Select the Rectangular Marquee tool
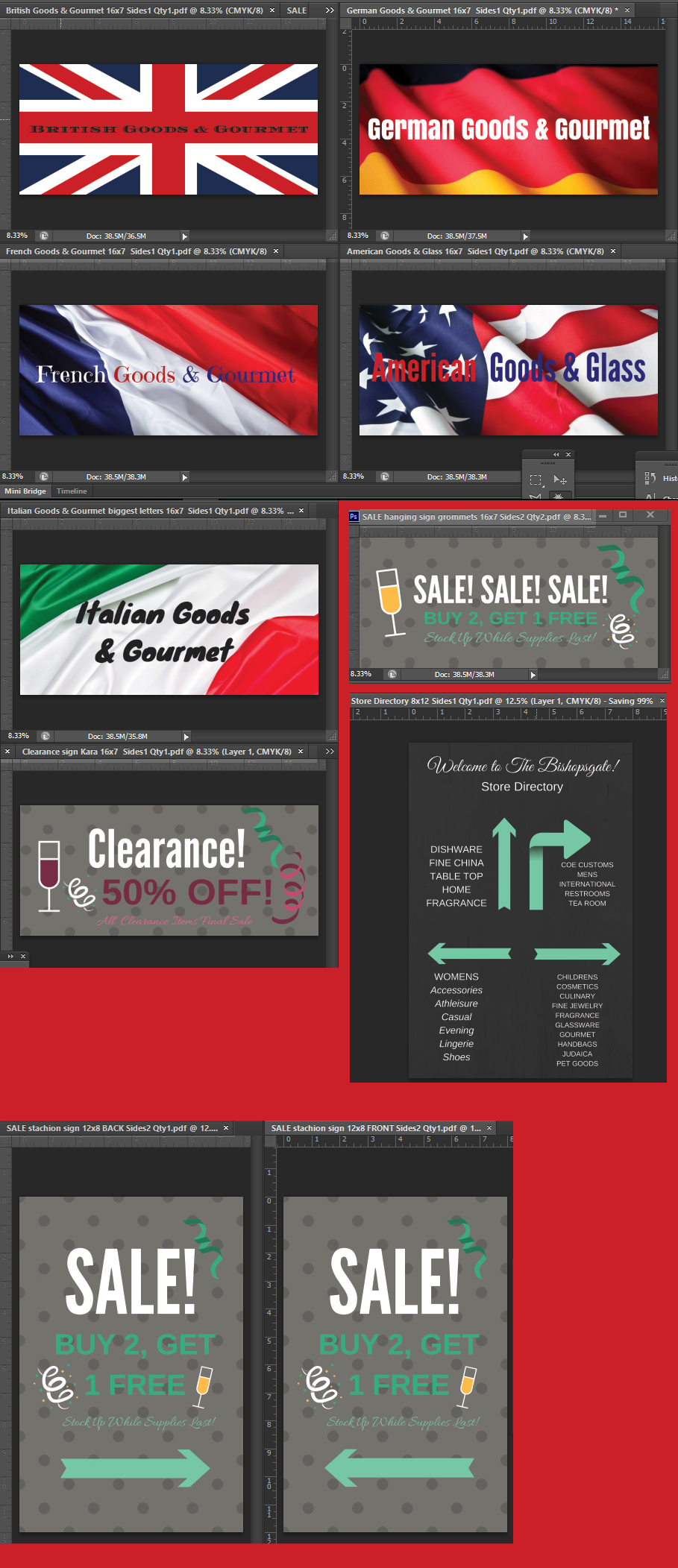678x1568 pixels. 535,479
